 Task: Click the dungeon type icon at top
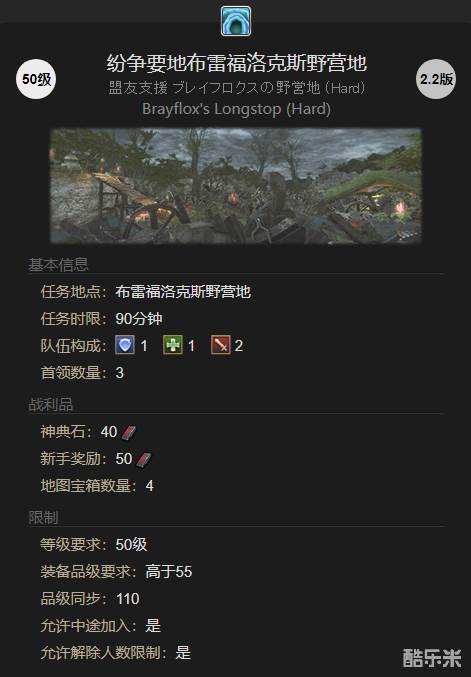(236, 21)
